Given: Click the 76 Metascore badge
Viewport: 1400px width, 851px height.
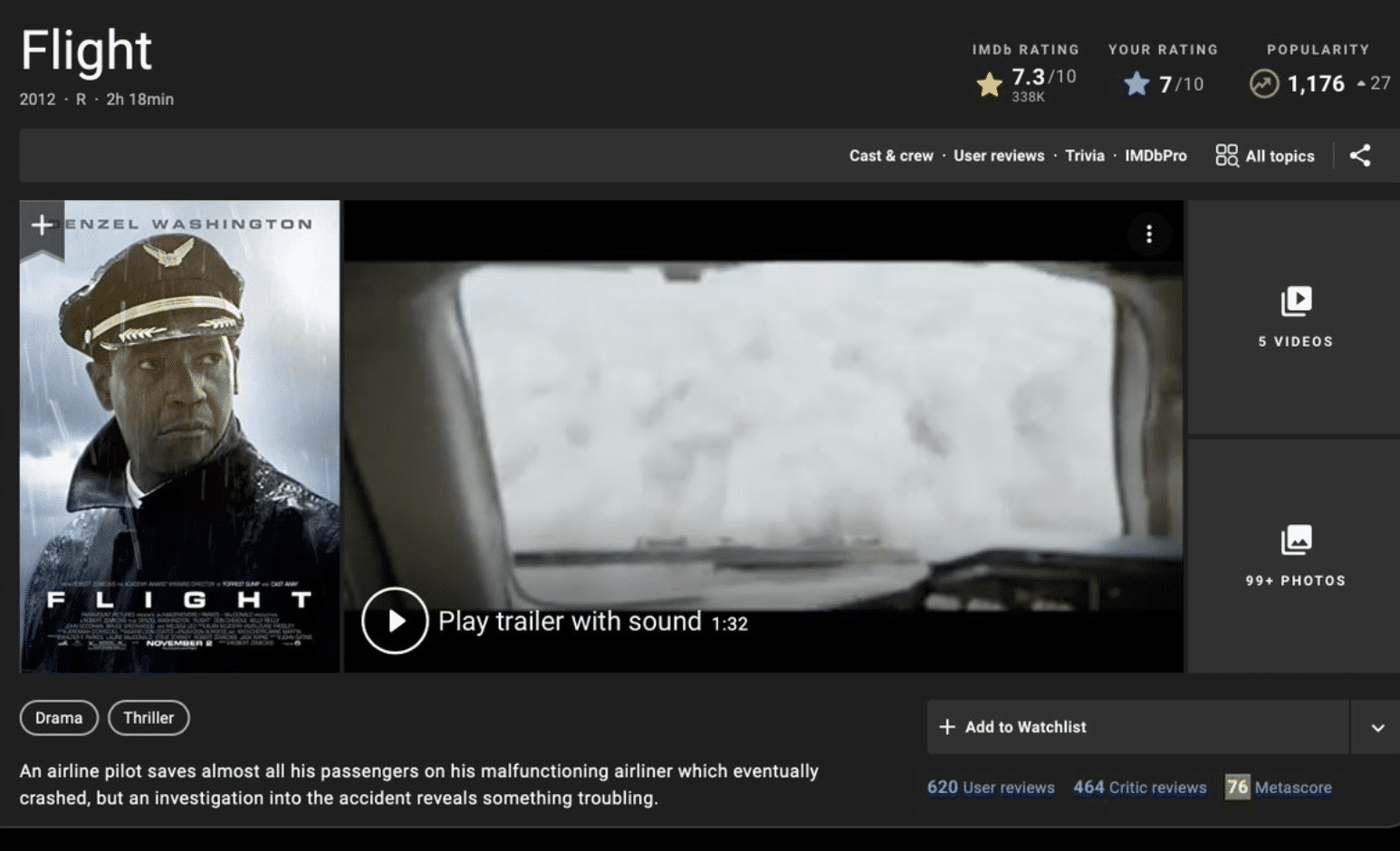Looking at the screenshot, I should pyautogui.click(x=1237, y=788).
